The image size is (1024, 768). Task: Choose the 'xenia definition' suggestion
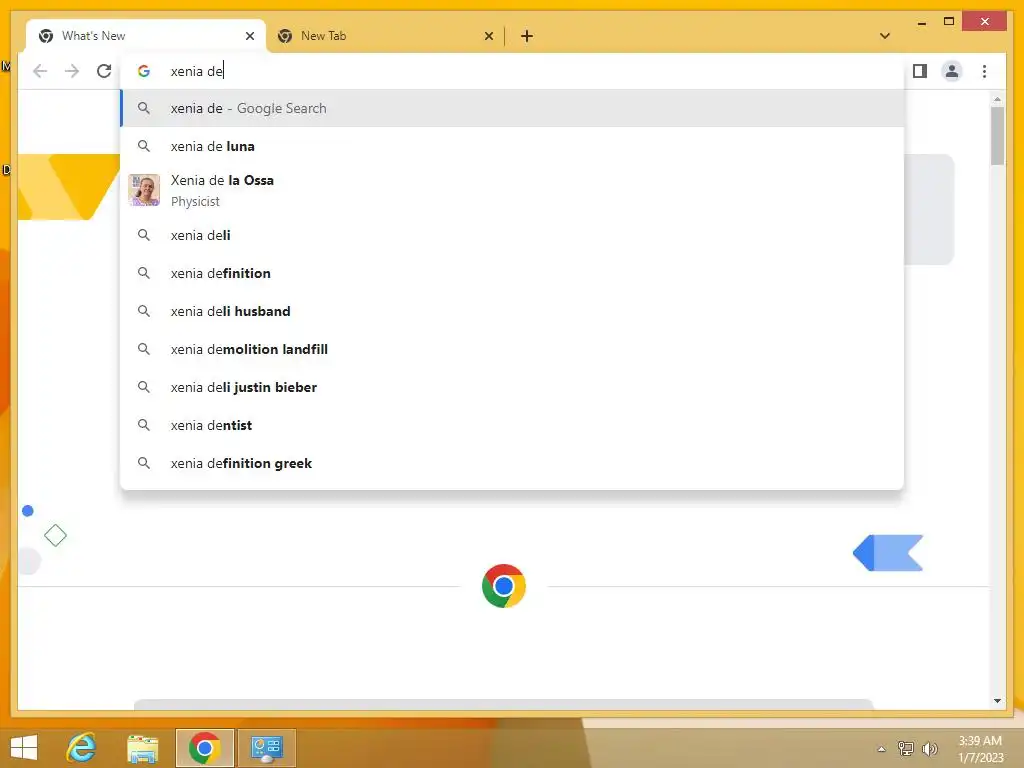point(513,273)
